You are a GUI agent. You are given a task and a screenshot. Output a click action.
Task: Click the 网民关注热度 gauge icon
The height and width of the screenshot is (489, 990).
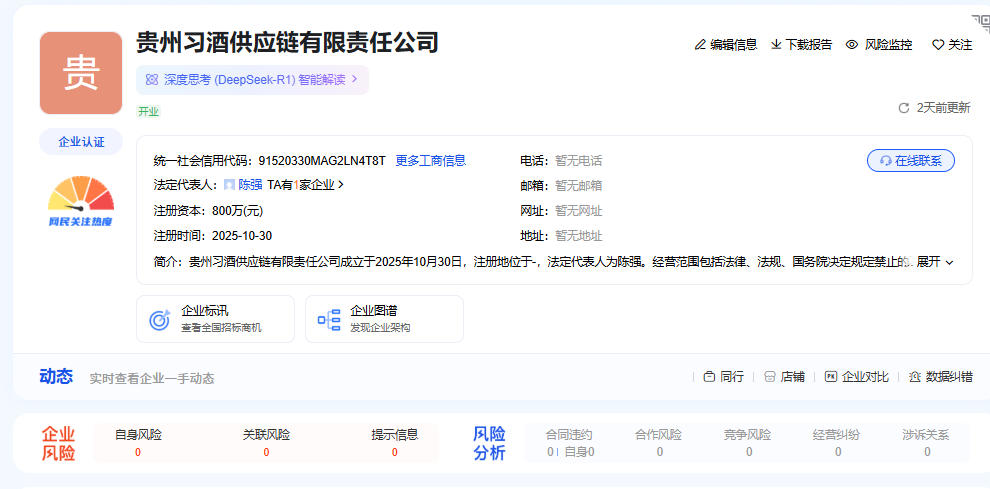[x=81, y=193]
